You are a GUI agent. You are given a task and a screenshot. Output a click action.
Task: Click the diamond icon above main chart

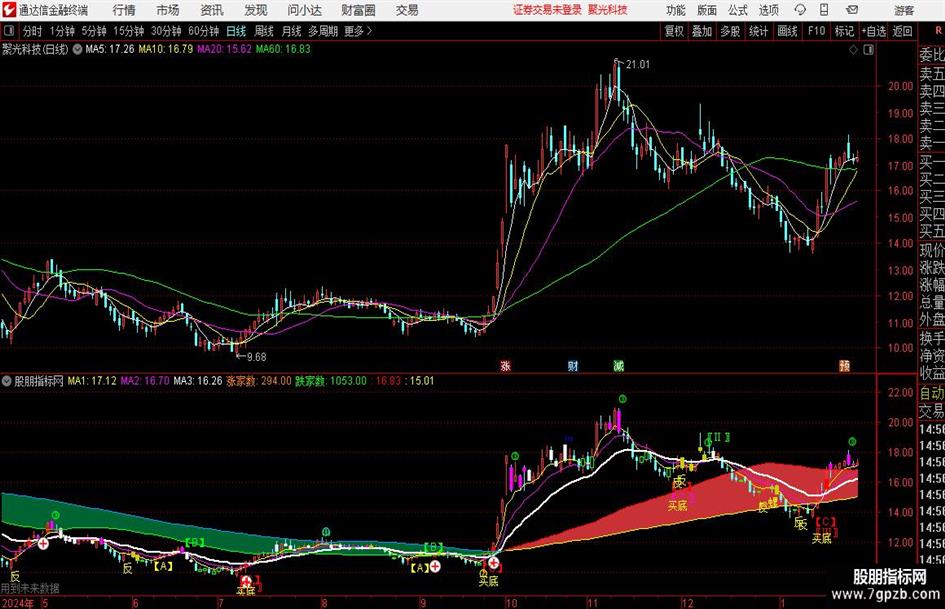click(853, 50)
